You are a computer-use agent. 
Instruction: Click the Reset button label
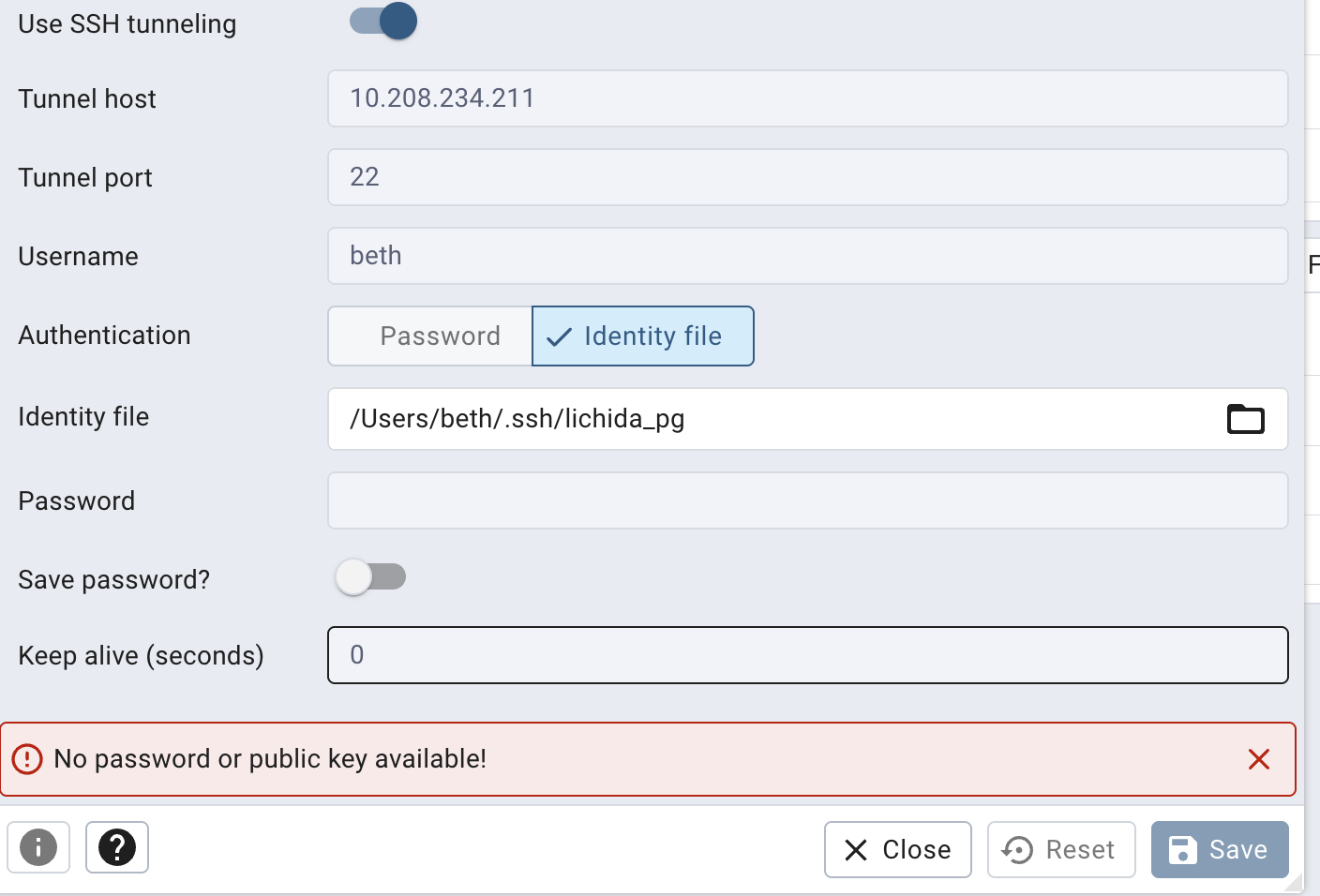click(1080, 850)
